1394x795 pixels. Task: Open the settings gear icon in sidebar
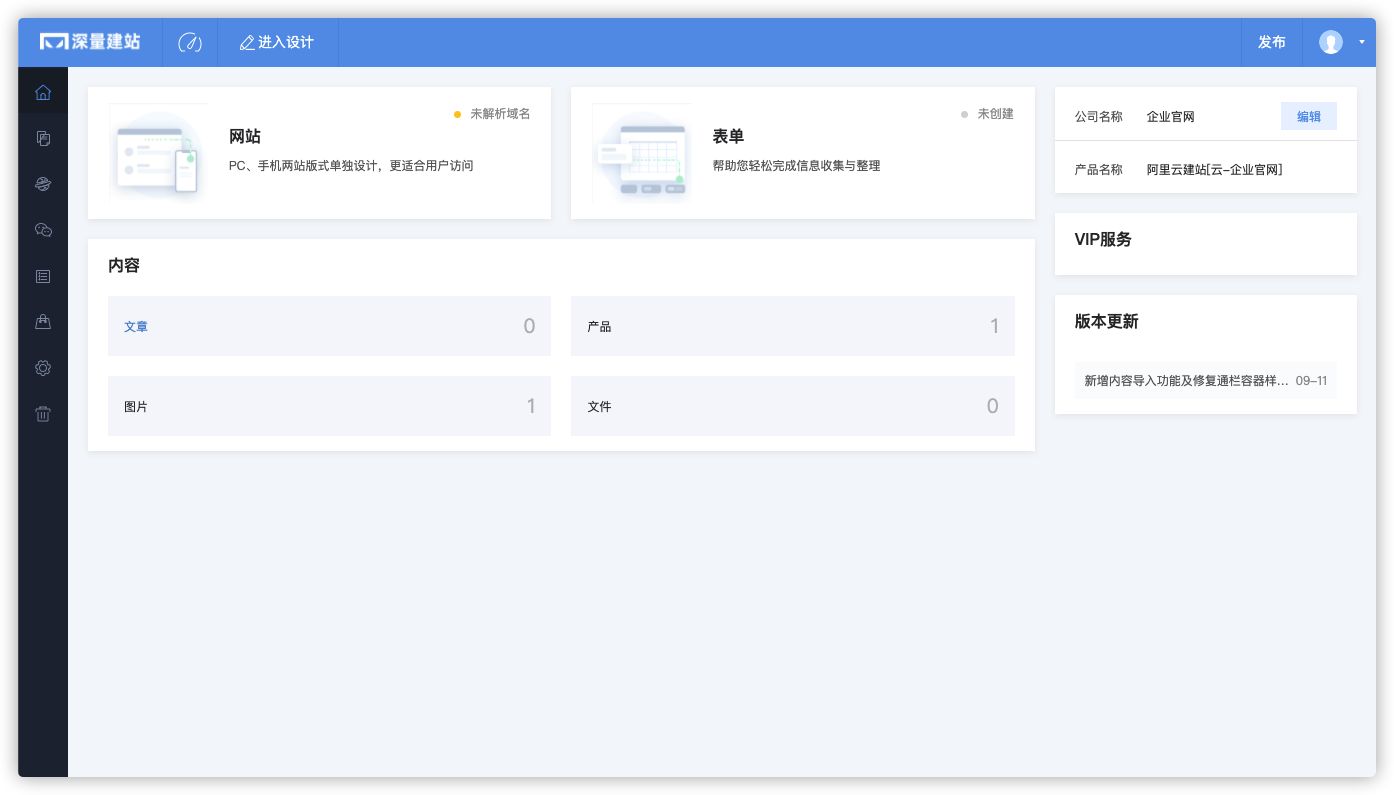(43, 368)
